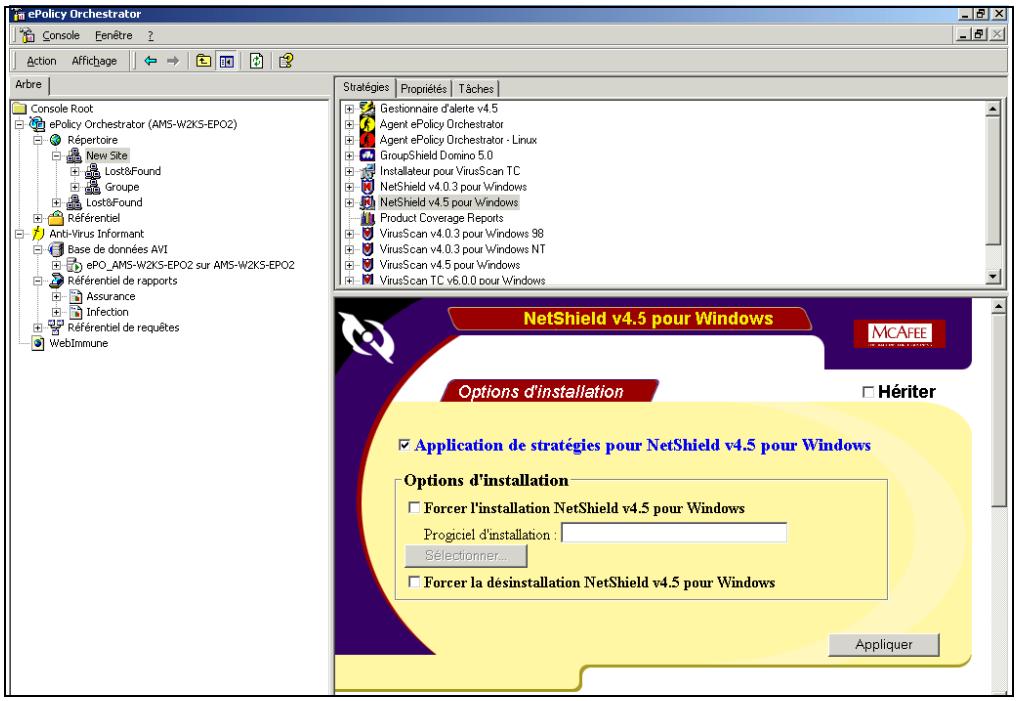The width and height of the screenshot is (1020, 701).
Task: Open the Action menu
Action: (41, 60)
